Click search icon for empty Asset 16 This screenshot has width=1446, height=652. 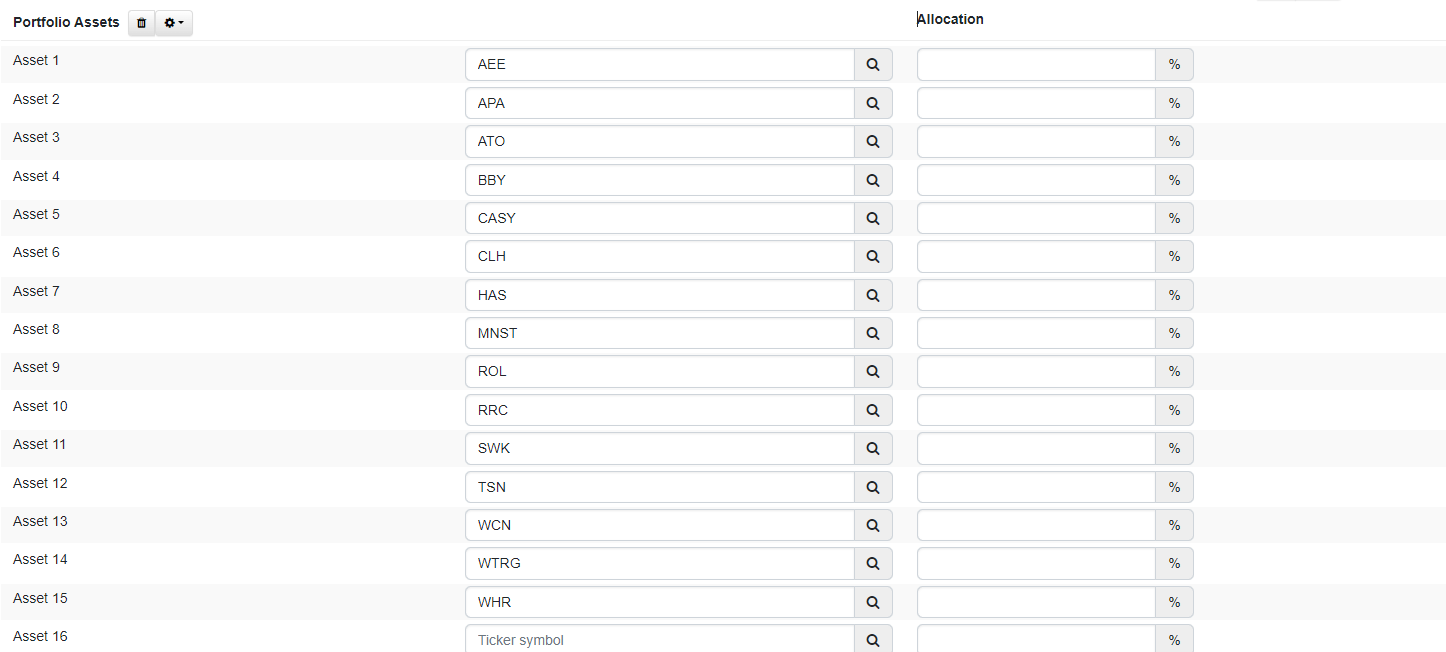tap(873, 639)
